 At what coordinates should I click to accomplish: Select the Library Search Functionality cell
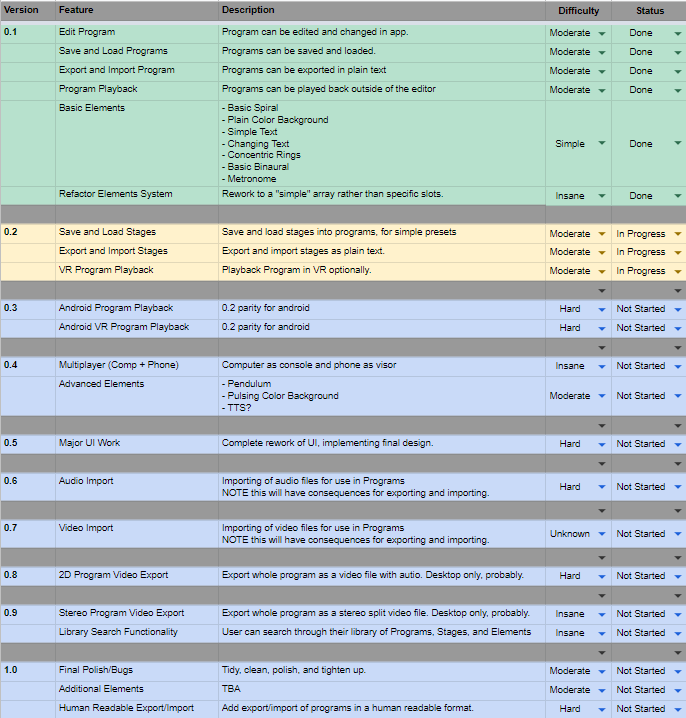[x=137, y=633]
